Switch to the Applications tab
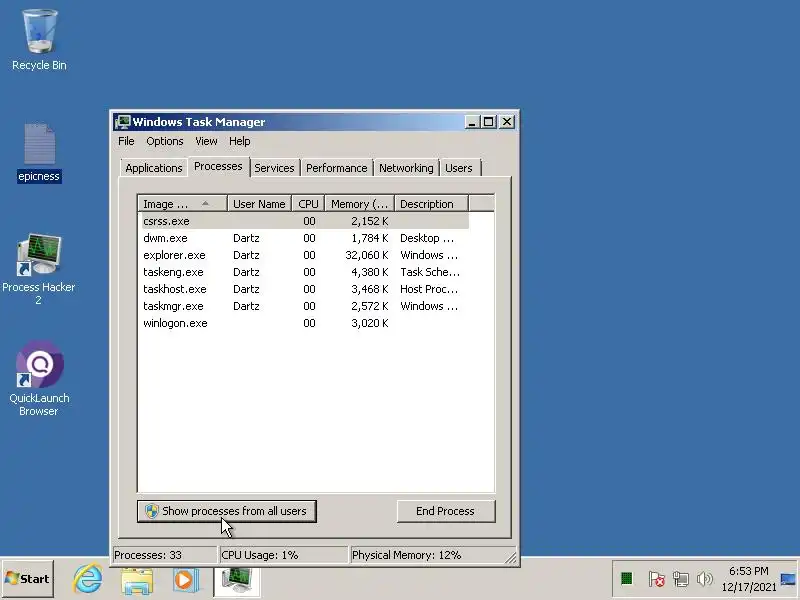Screen dimensions: 800x600 pos(154,168)
